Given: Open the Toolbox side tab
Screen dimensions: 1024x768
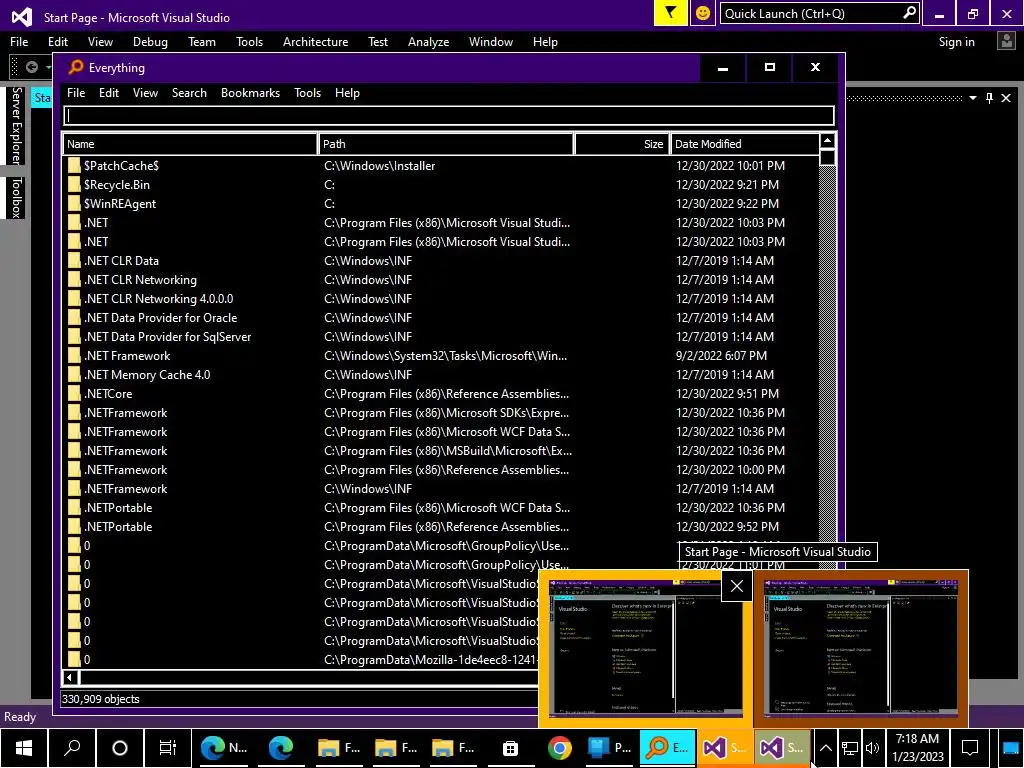Looking at the screenshot, I should (x=17, y=197).
